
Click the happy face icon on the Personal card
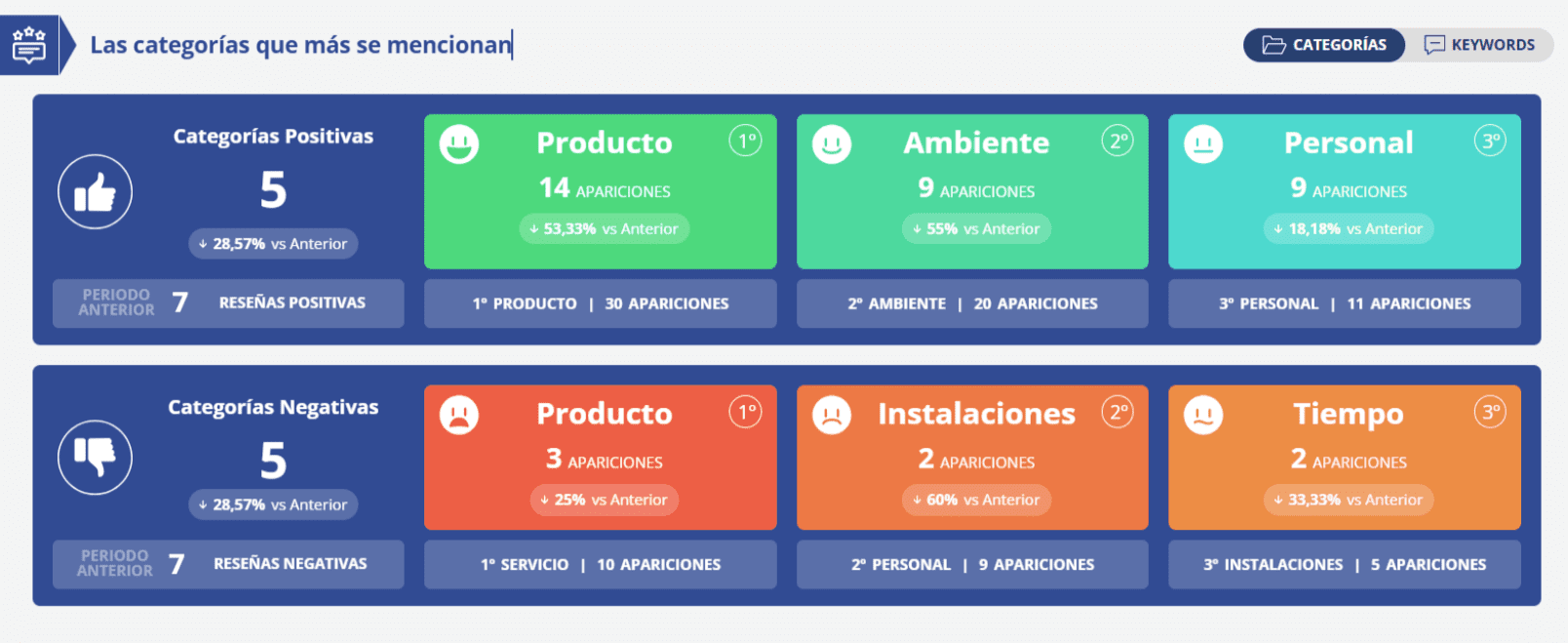pos(1204,142)
